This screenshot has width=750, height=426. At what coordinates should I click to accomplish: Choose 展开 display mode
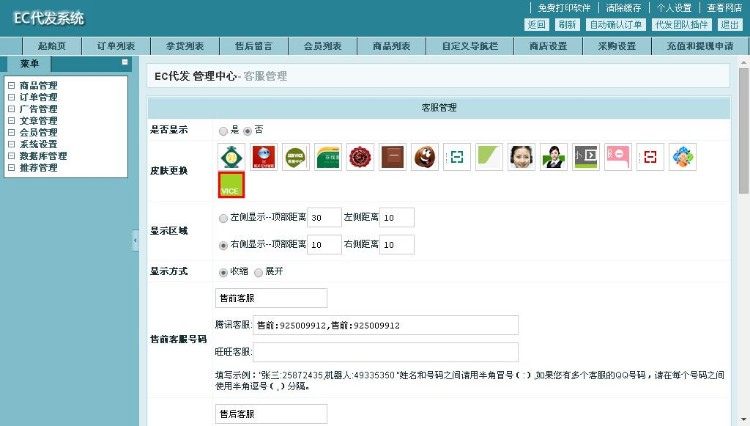(258, 273)
